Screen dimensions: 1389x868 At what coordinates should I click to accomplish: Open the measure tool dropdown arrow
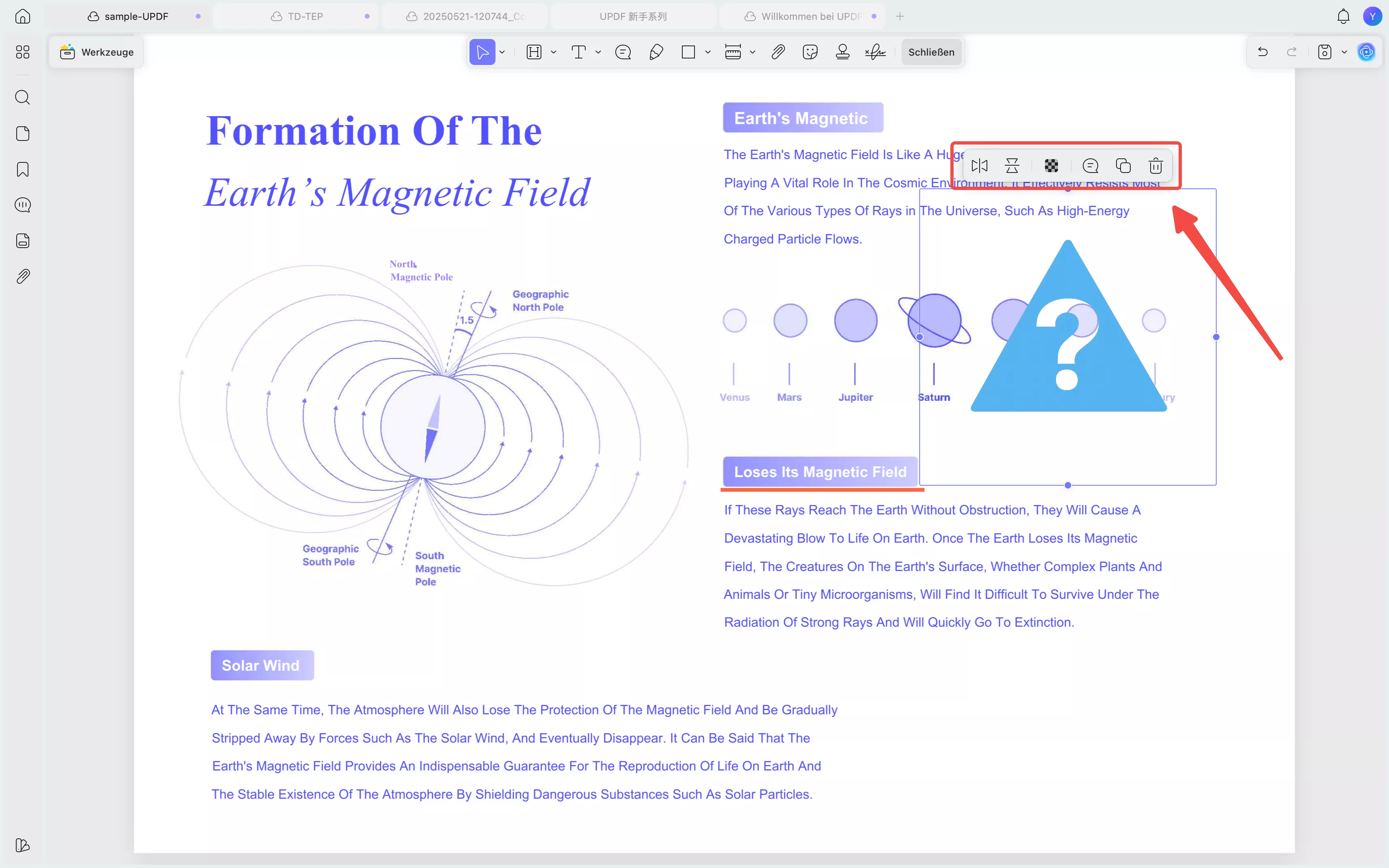pos(752,52)
